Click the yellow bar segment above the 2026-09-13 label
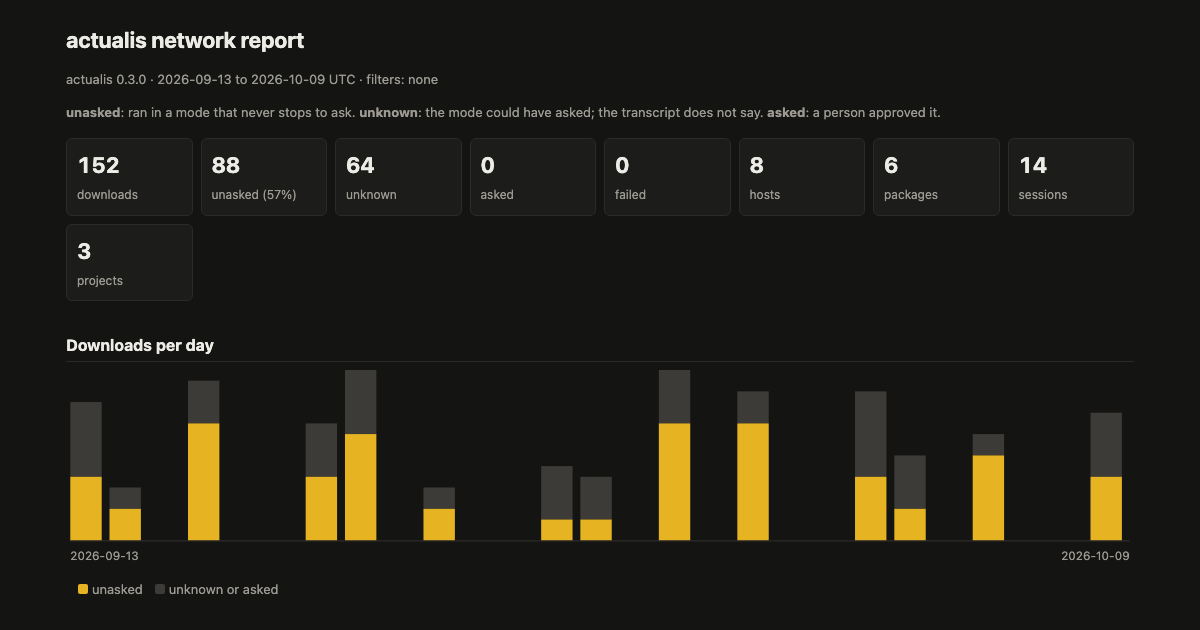 click(86, 509)
